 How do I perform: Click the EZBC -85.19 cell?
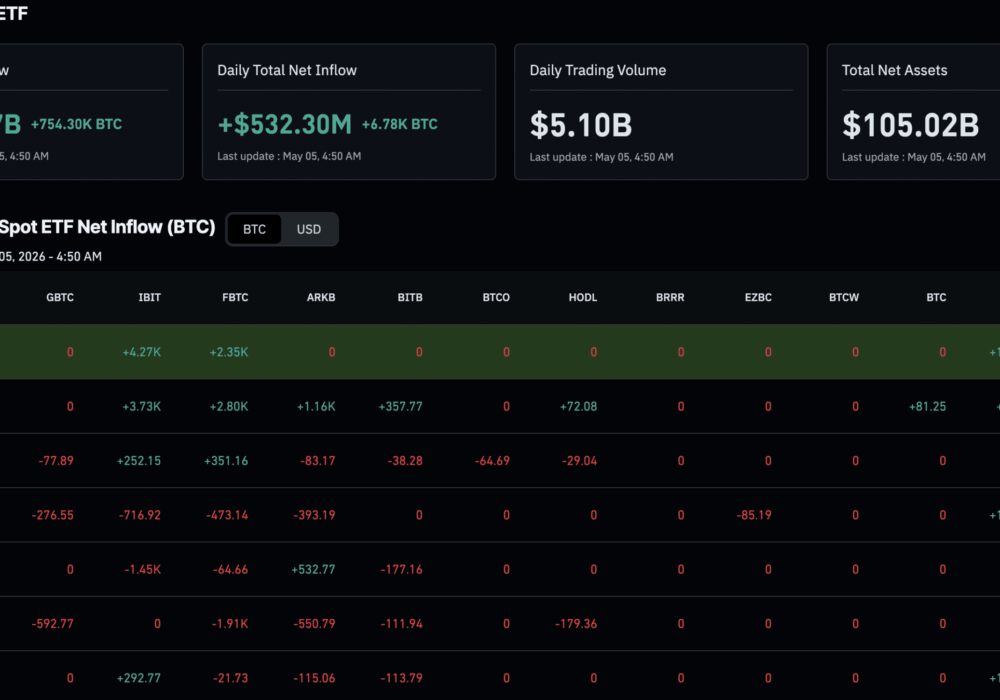(754, 515)
